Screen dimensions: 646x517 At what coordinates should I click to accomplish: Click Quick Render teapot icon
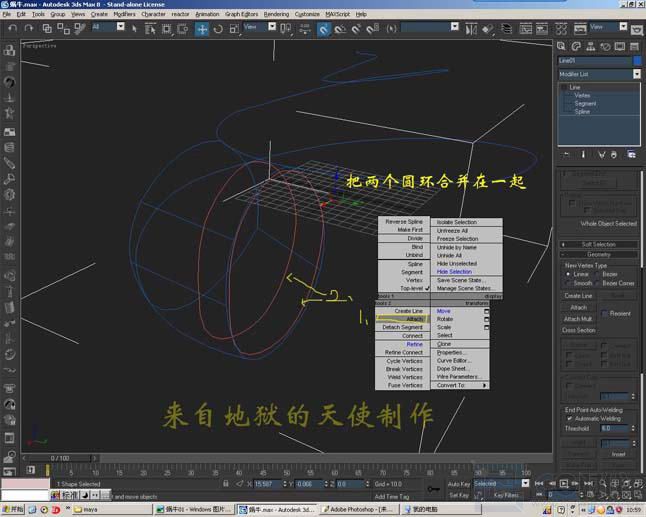[637, 30]
